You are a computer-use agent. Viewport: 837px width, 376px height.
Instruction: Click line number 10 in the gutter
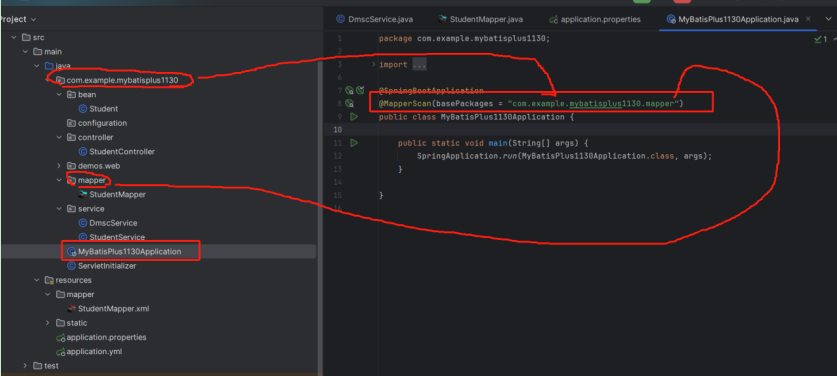tap(337, 130)
